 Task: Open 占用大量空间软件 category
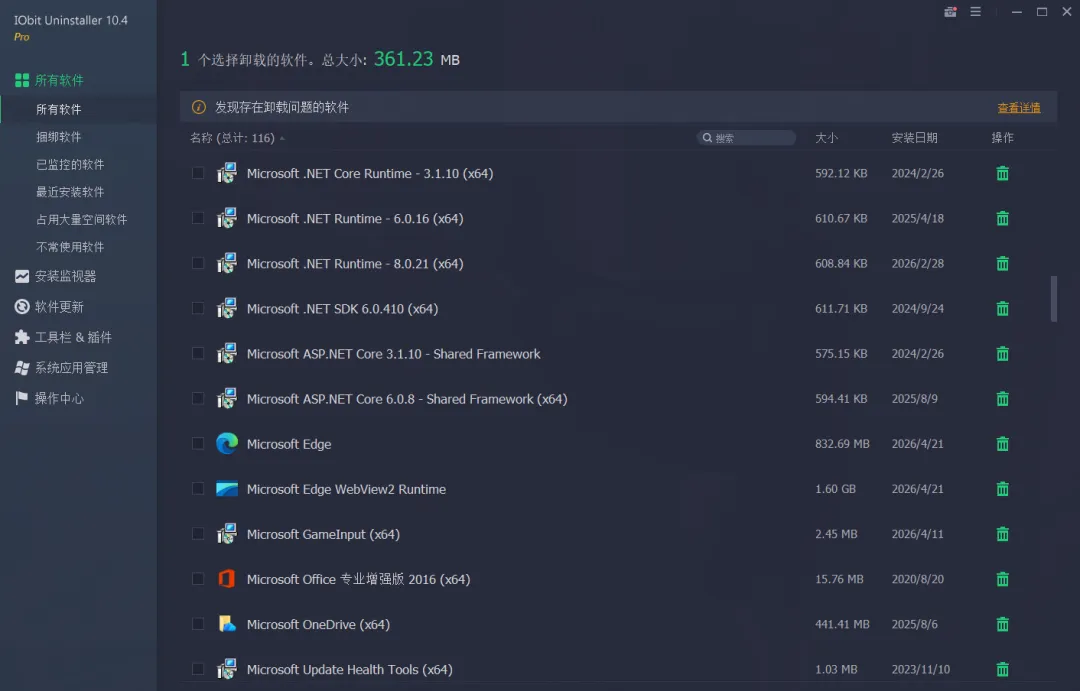[81, 220]
